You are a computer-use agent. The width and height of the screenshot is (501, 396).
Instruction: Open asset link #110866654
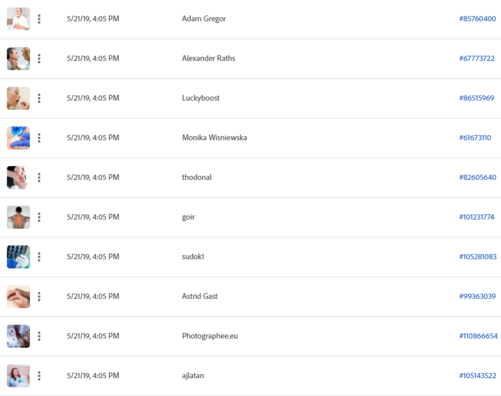[x=478, y=336]
